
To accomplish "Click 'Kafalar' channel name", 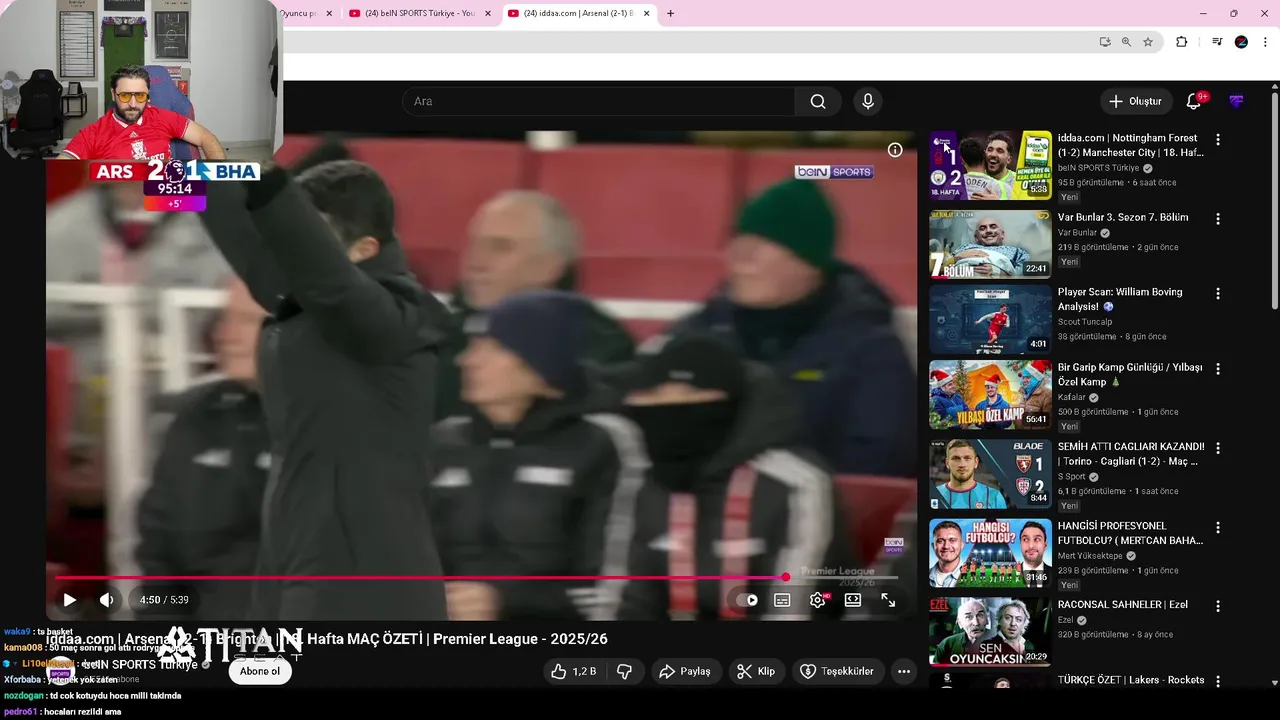I will [x=1071, y=397].
